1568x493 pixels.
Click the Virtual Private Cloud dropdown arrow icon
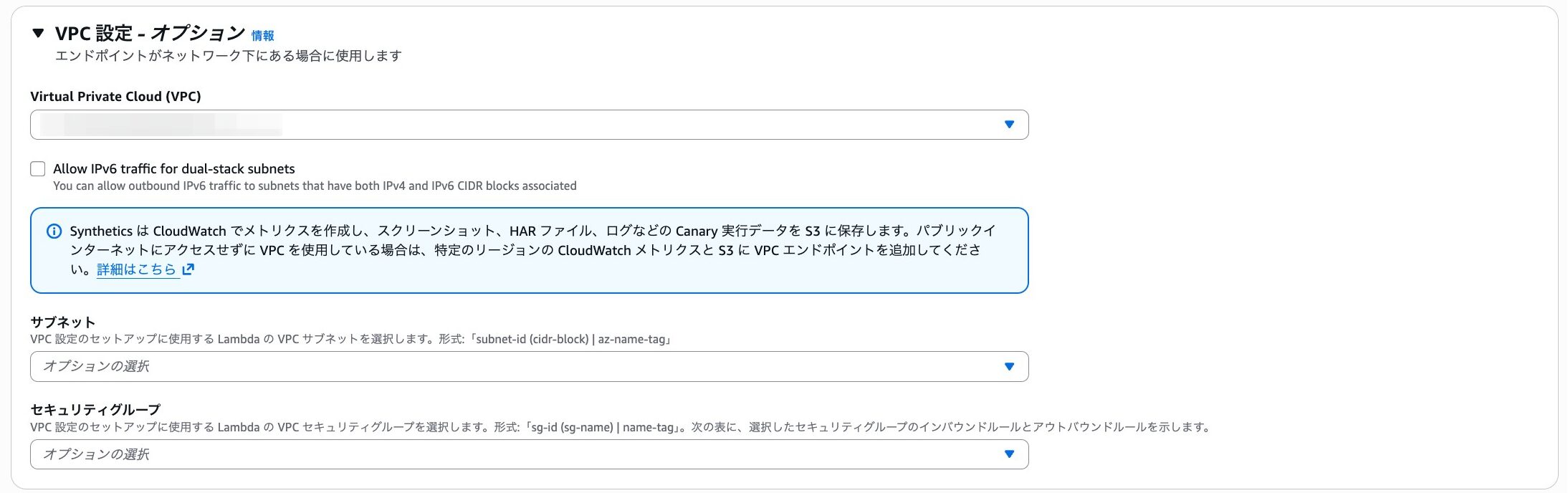[1009, 125]
